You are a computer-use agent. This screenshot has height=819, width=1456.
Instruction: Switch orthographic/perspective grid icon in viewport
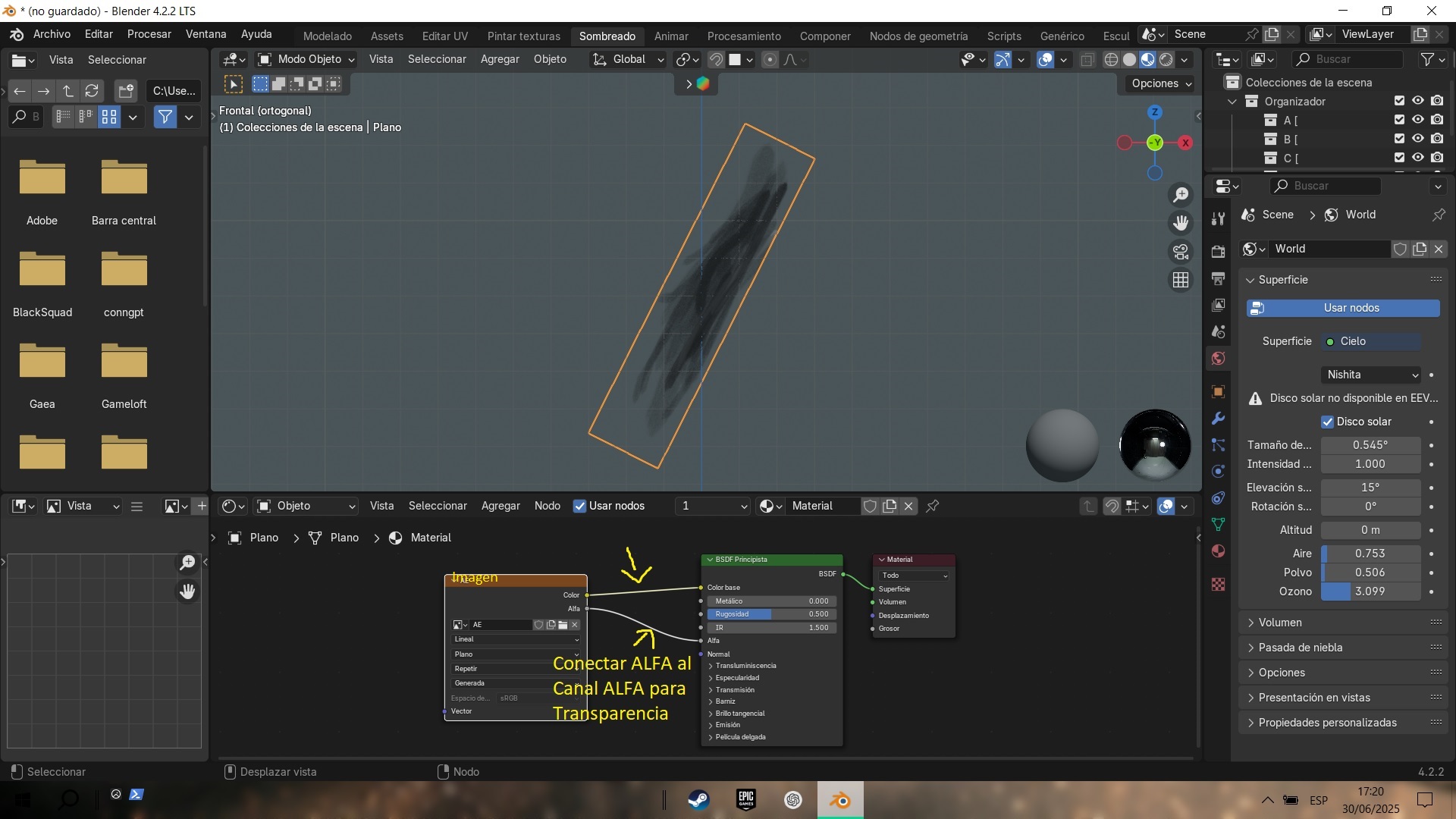[x=1181, y=280]
